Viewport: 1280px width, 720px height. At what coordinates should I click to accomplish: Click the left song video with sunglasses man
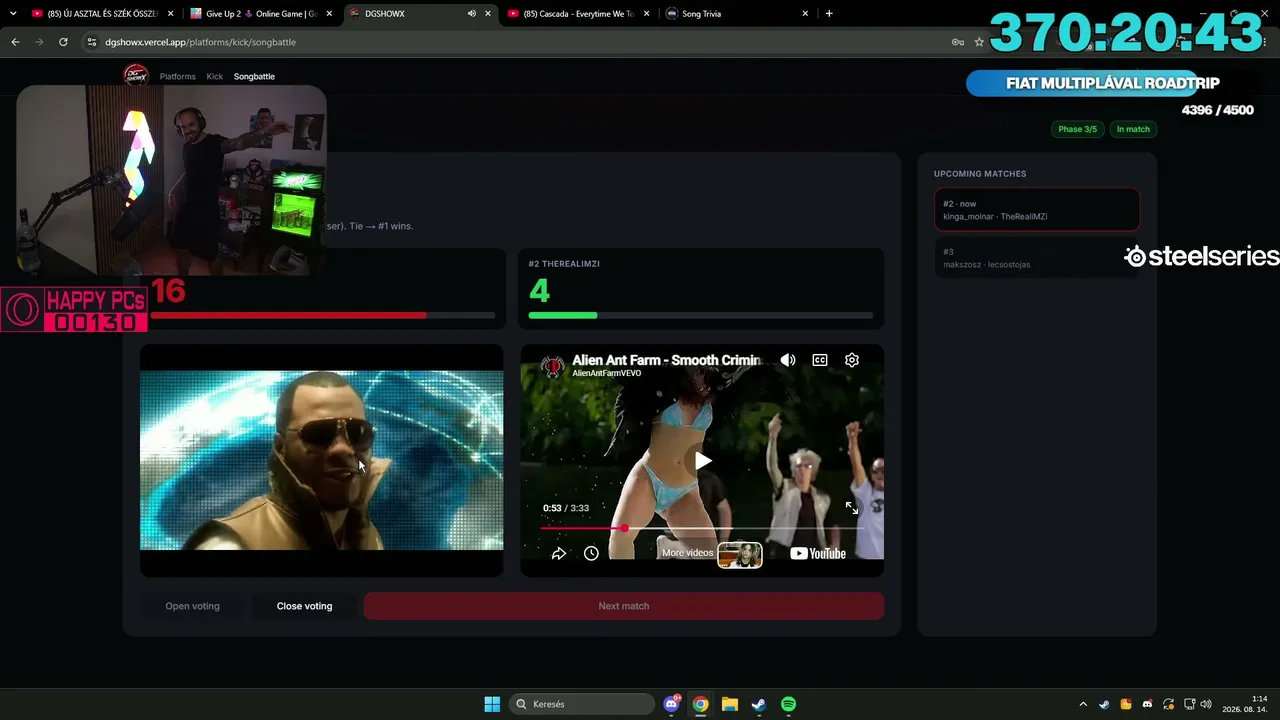(321, 460)
